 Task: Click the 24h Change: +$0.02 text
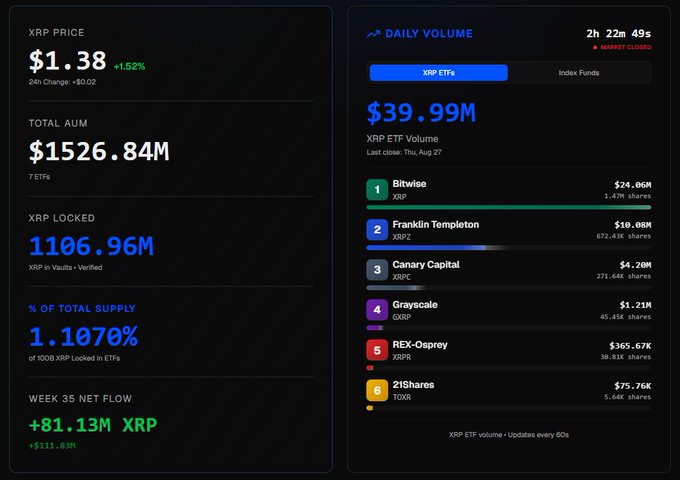tap(62, 82)
